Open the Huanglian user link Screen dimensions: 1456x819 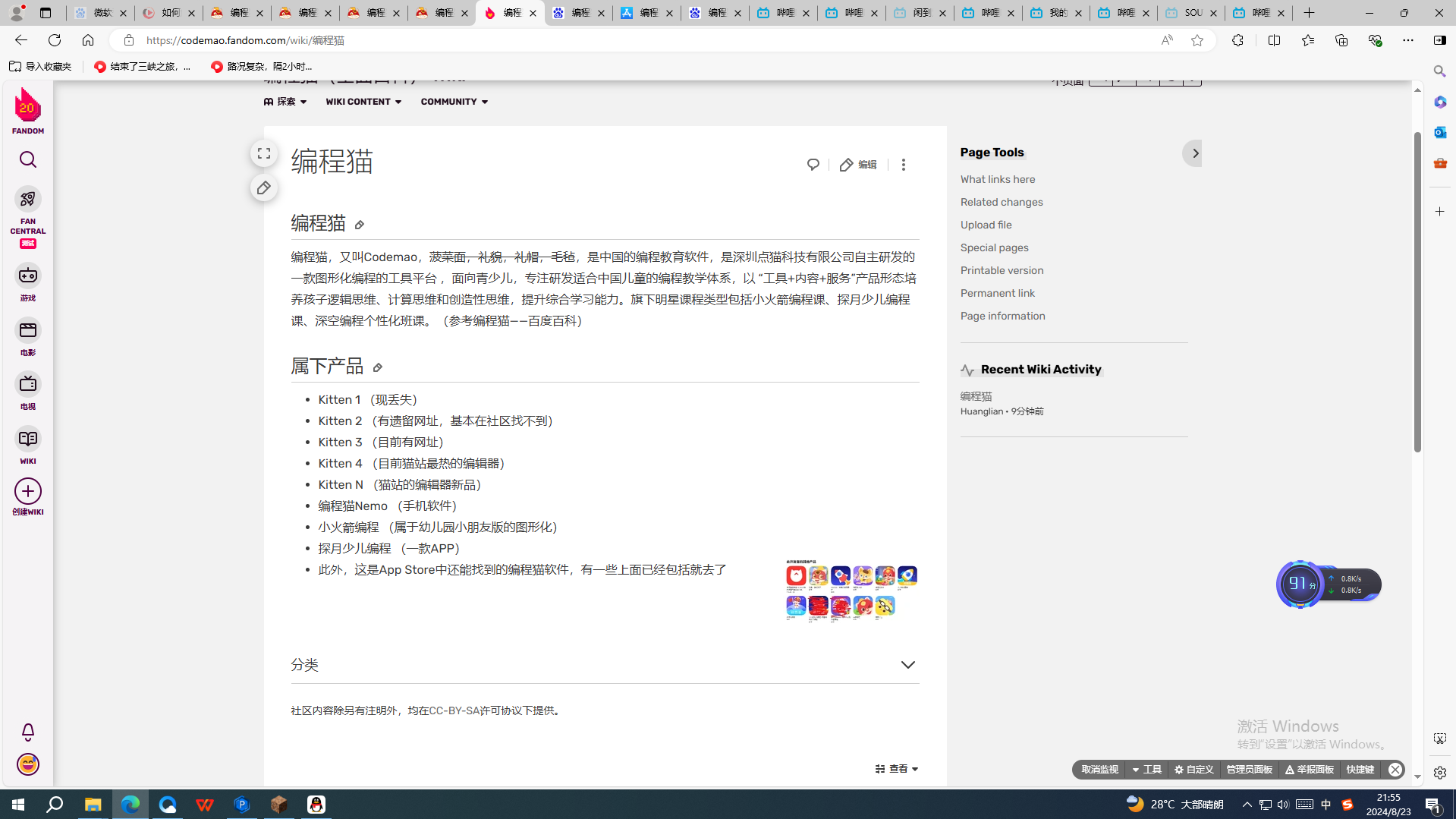point(982,411)
